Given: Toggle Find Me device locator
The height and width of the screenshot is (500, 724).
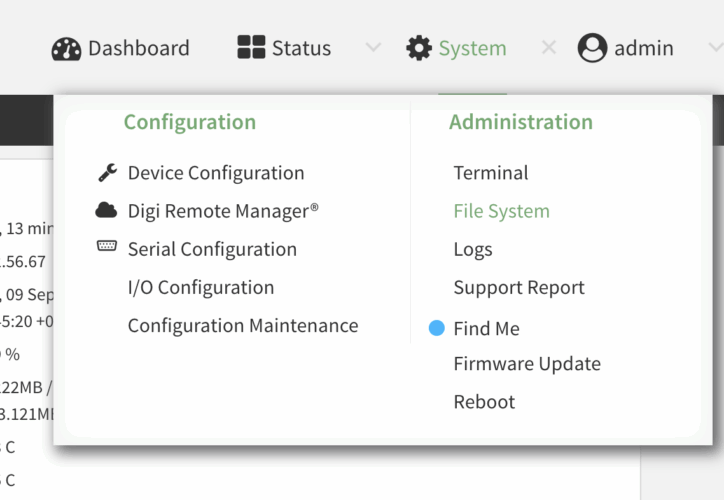Looking at the screenshot, I should (x=486, y=328).
